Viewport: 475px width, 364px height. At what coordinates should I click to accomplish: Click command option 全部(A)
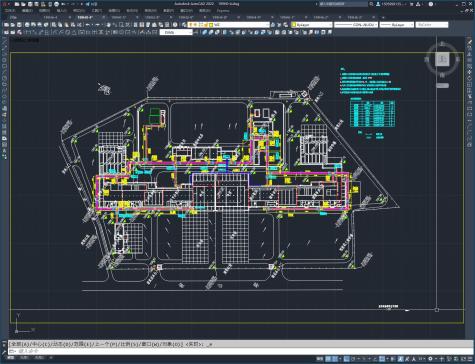(x=20, y=344)
